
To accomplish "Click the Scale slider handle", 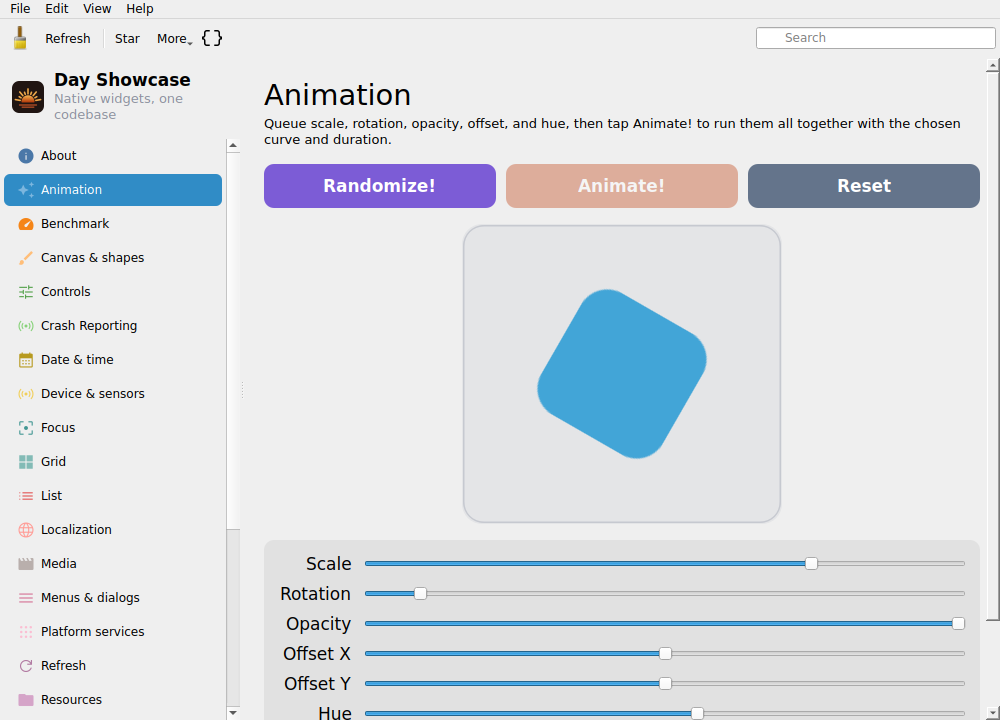I will (x=811, y=564).
